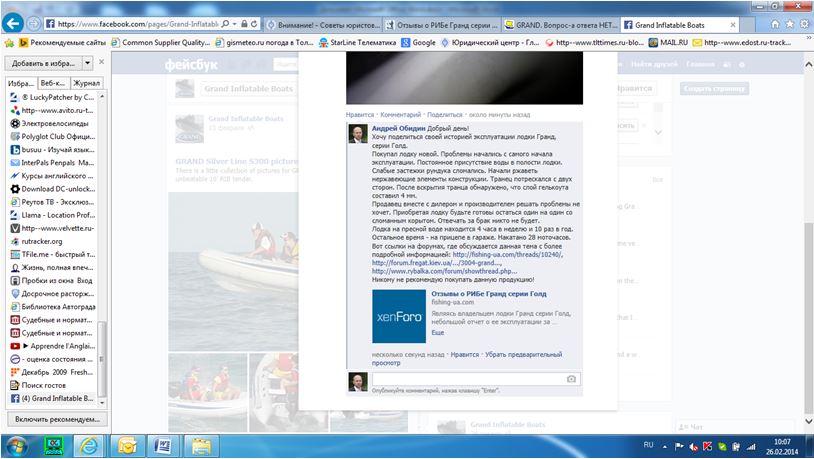Click the search magnifier in address bar
814x459 pixels.
tap(225, 24)
